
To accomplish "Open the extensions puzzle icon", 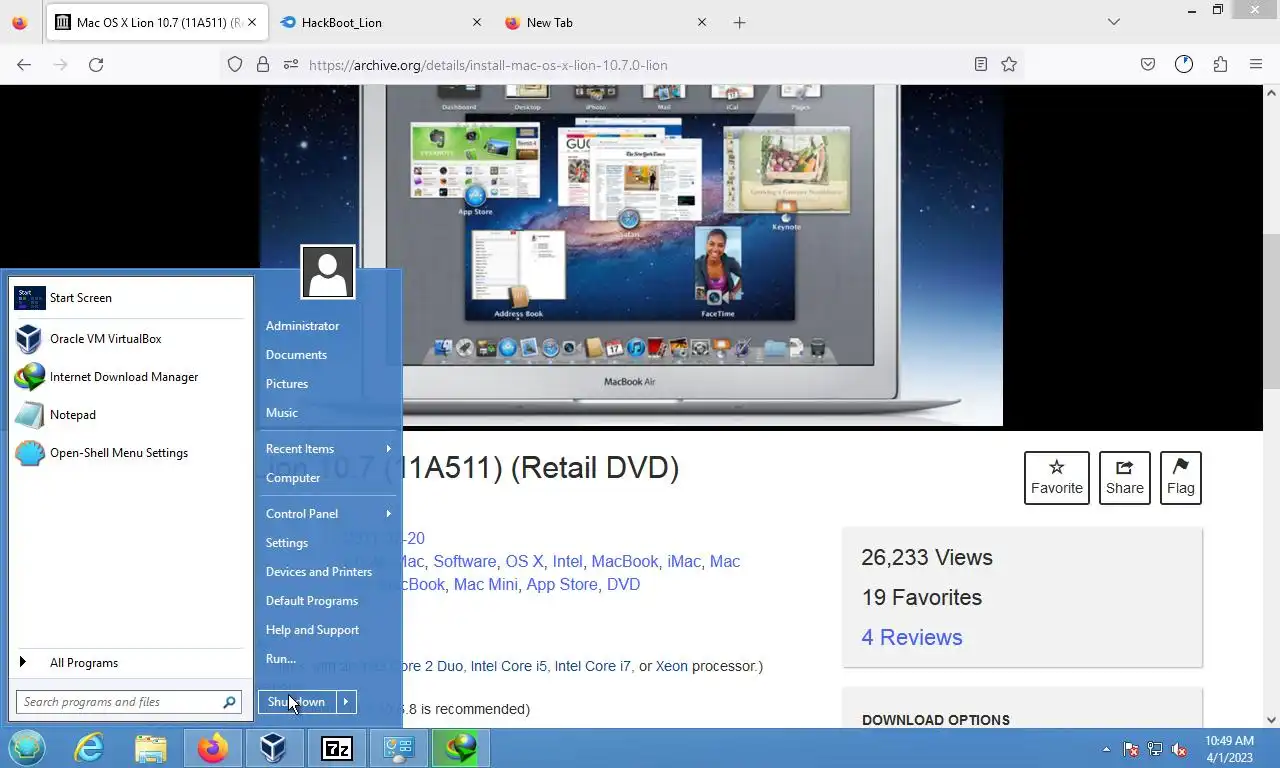I will pos(1220,65).
